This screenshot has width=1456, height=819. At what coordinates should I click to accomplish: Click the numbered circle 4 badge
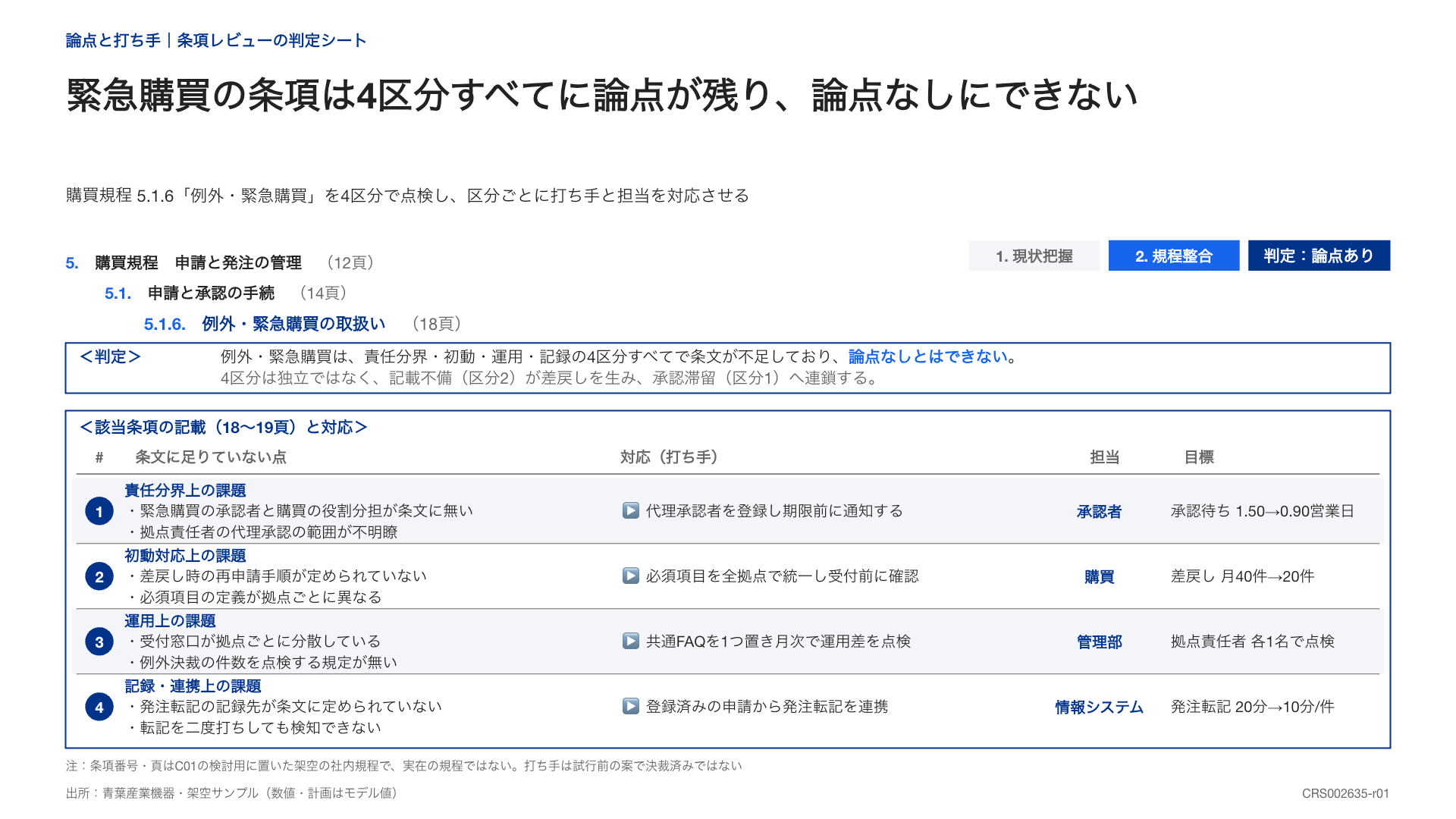pyautogui.click(x=99, y=707)
